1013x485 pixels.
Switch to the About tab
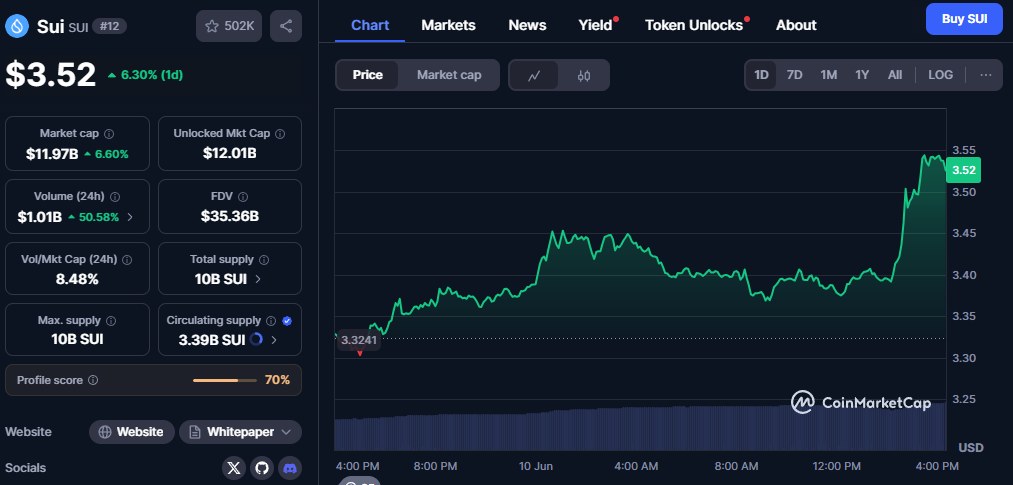coord(796,25)
